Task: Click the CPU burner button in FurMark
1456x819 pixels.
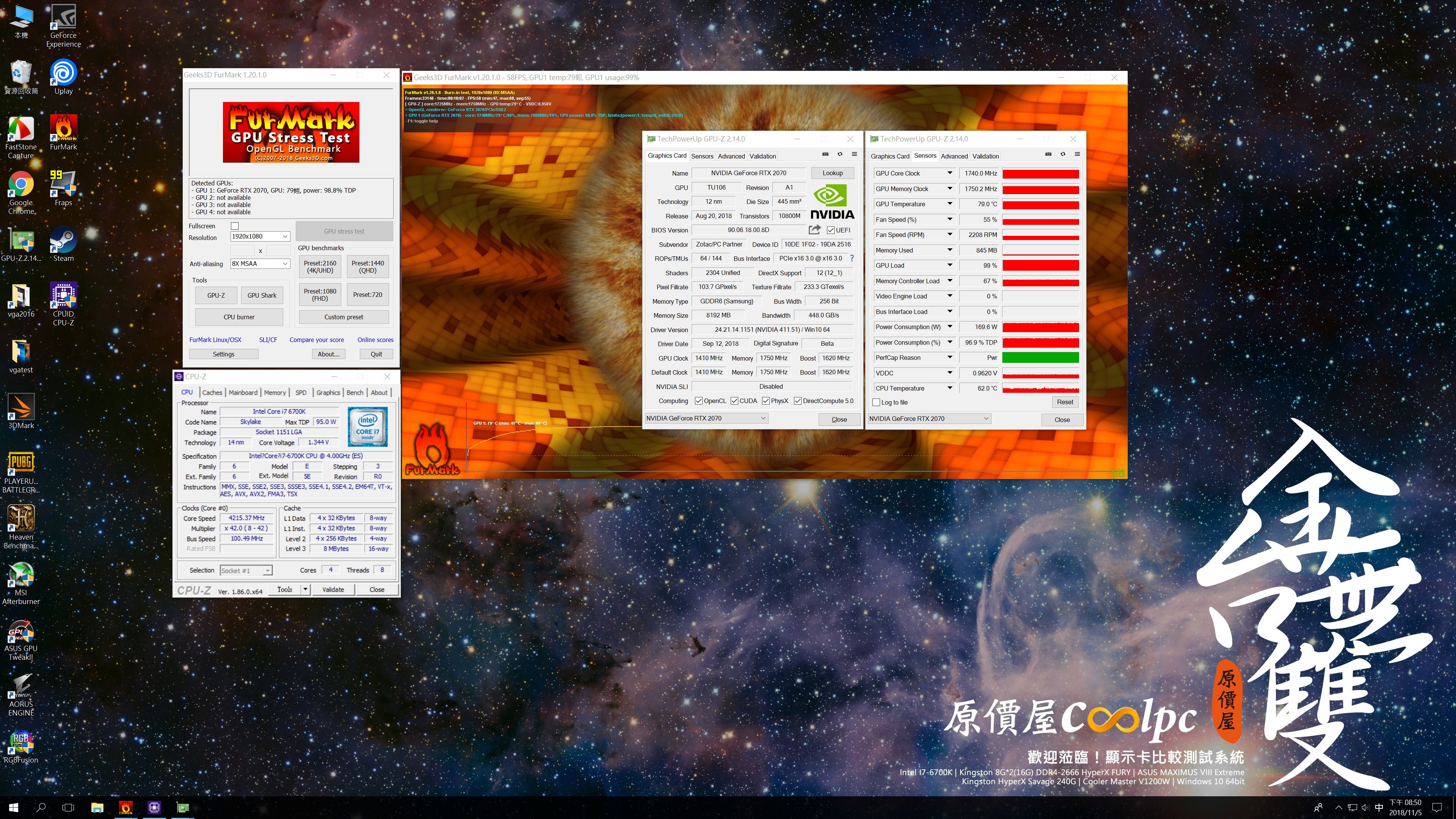Action: pyautogui.click(x=238, y=317)
